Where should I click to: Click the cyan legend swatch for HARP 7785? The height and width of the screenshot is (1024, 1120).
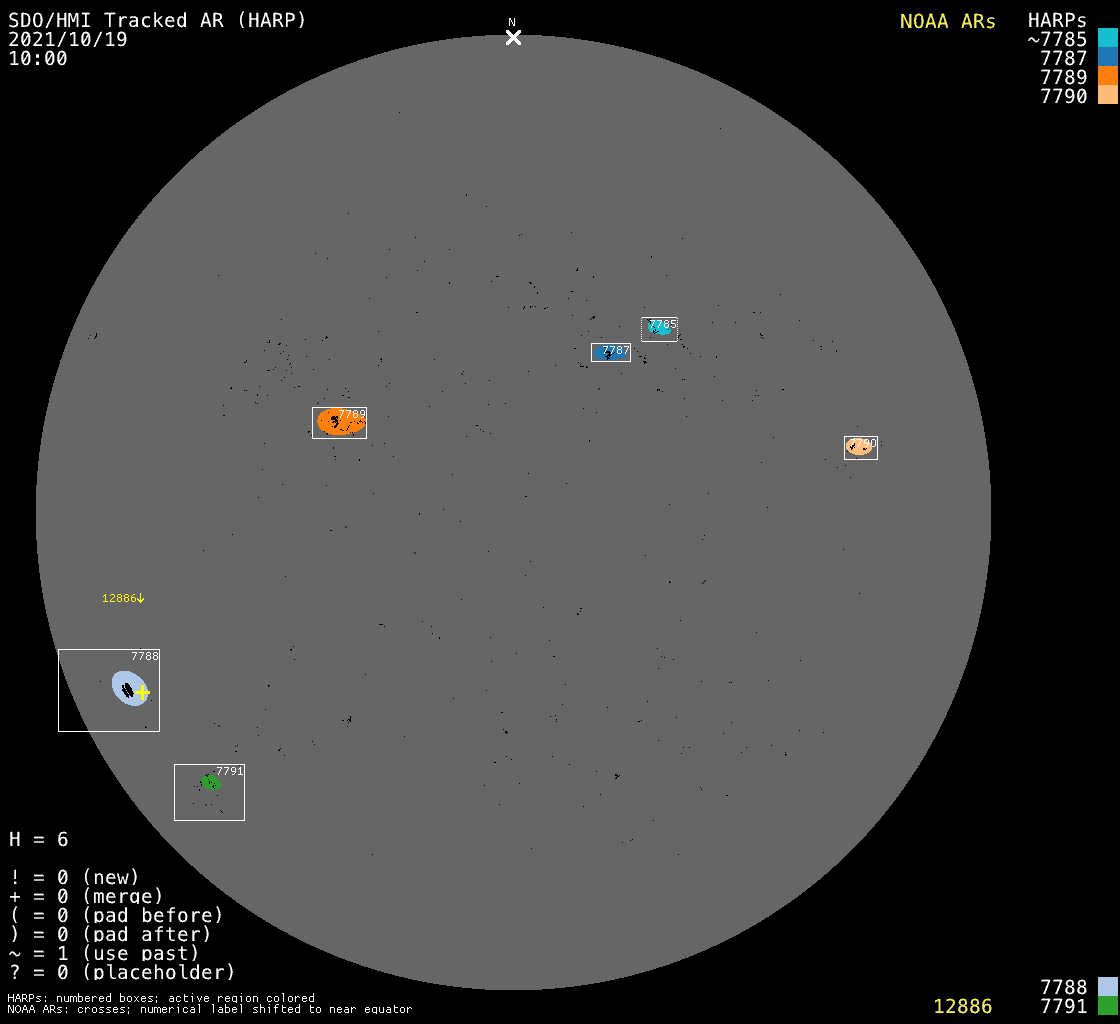1107,39
